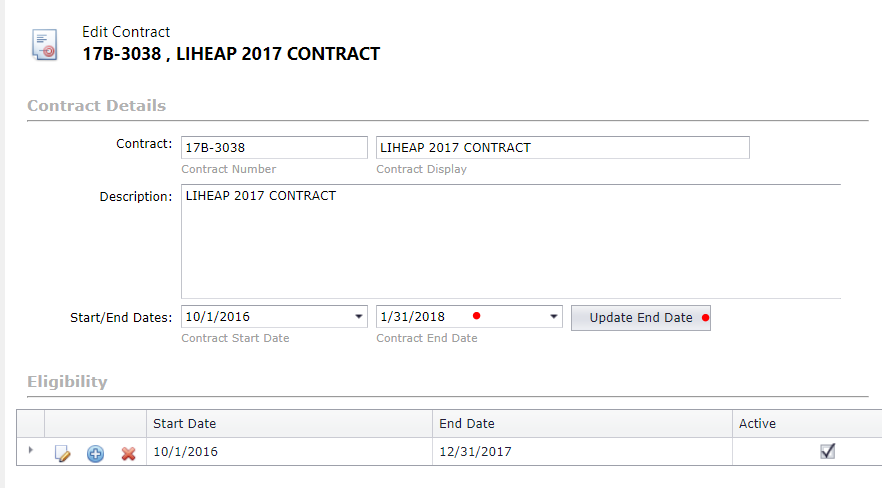Add eligibility entry with blue plus icon

[x=96, y=453]
